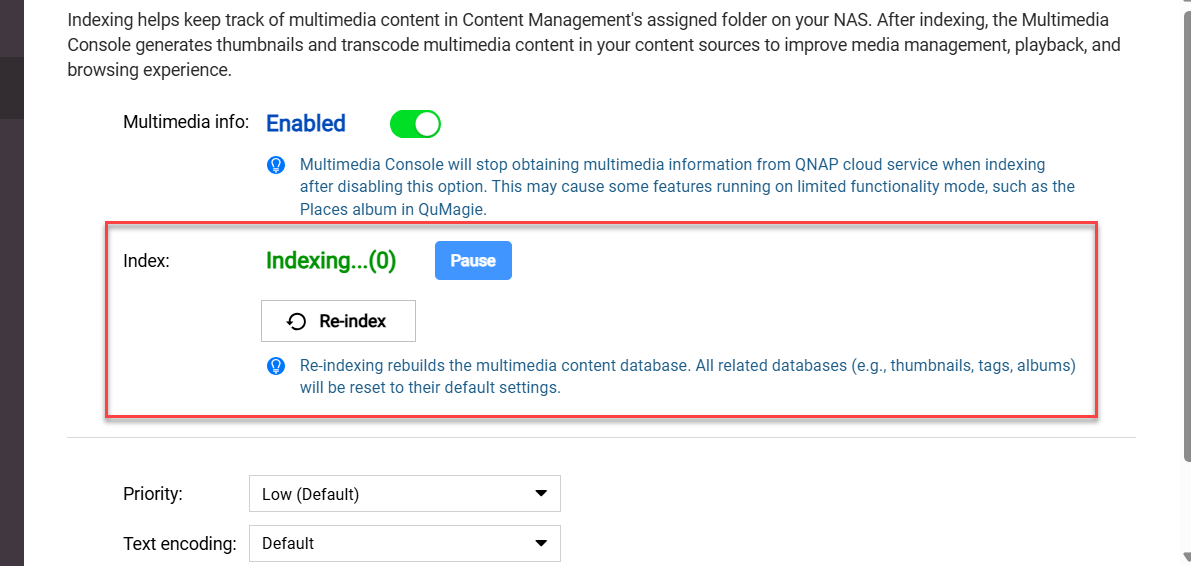1191x566 pixels.
Task: Click the lightbulb icon beside the Re-indexing note
Action: click(x=277, y=366)
